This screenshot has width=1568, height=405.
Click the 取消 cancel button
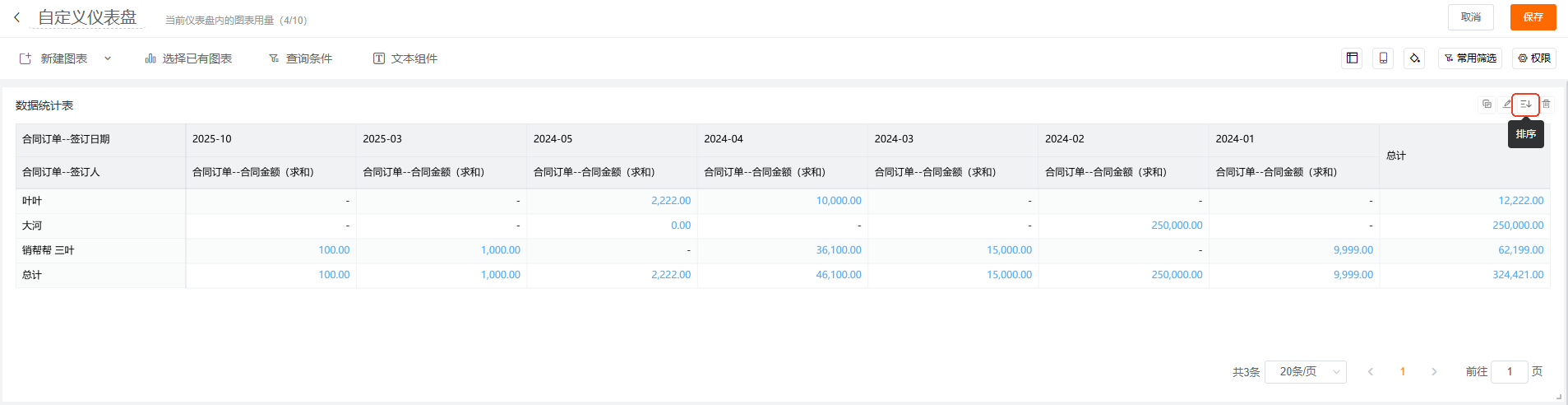(x=1470, y=17)
